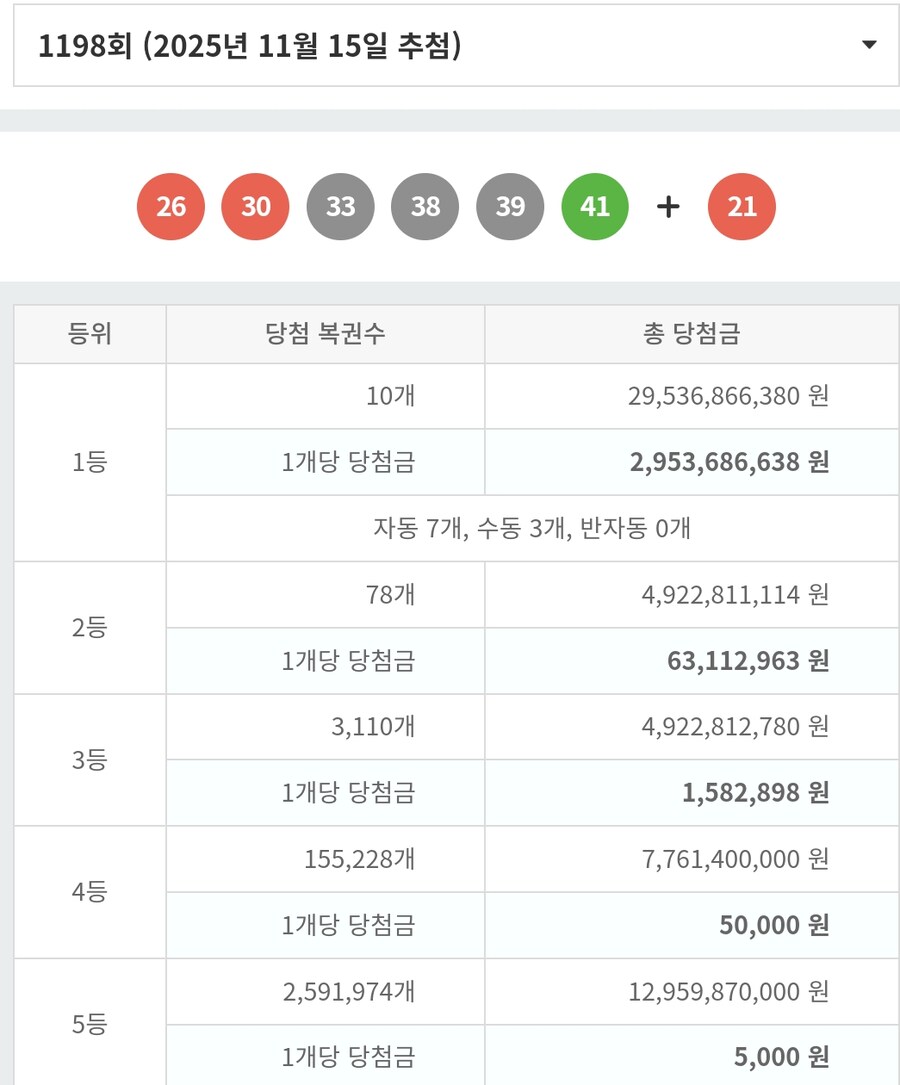
Task: Click the red number ball 30
Action: coord(256,206)
